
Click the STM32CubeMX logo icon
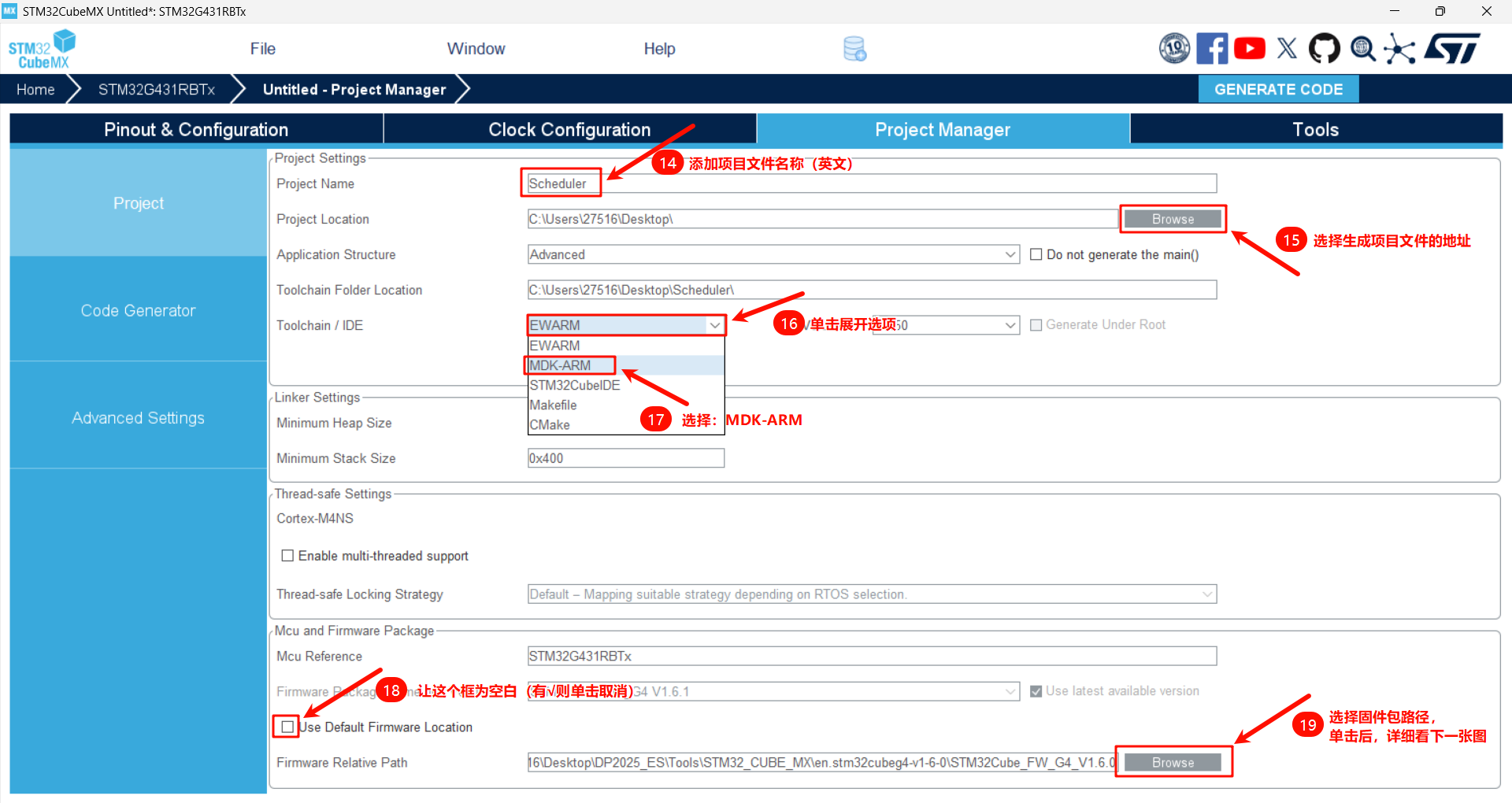coord(41,49)
